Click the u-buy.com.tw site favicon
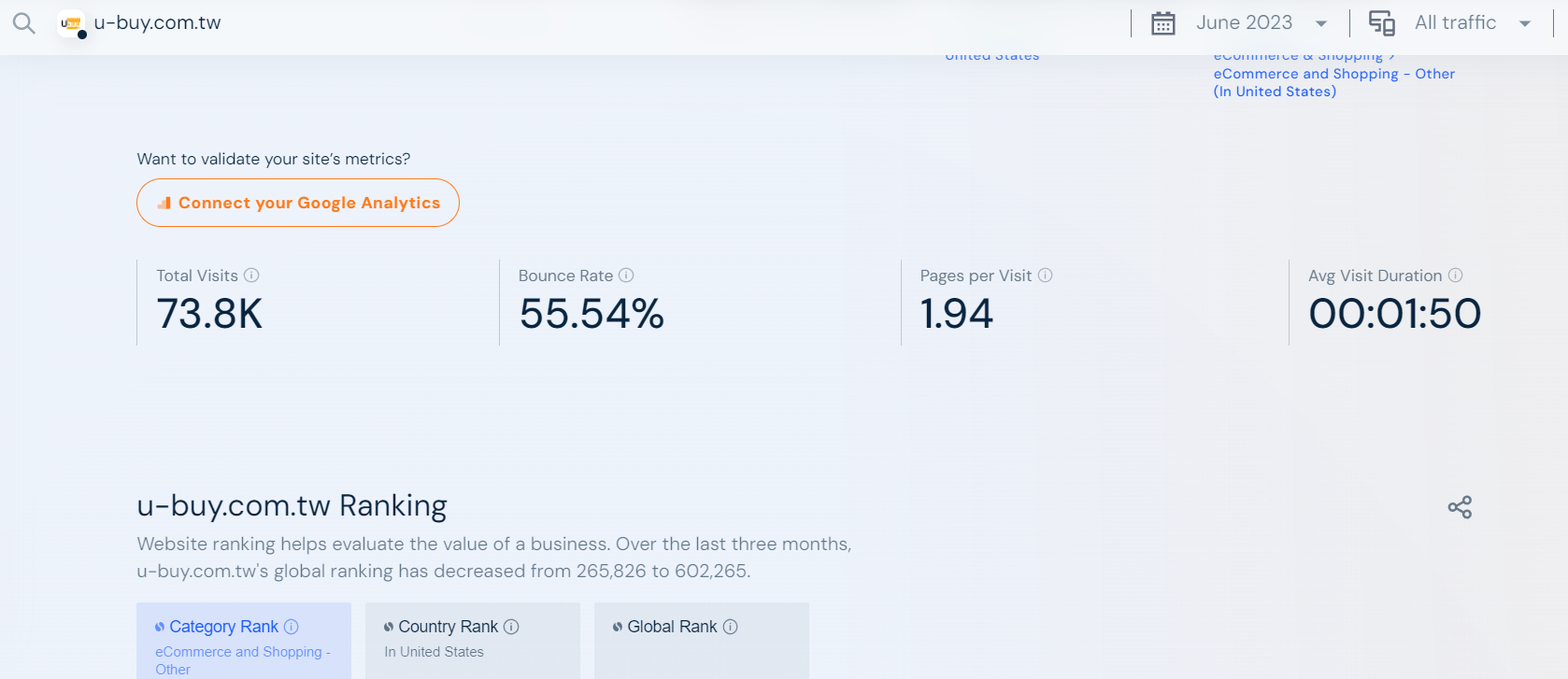Image resolution: width=1568 pixels, height=679 pixels. (71, 23)
